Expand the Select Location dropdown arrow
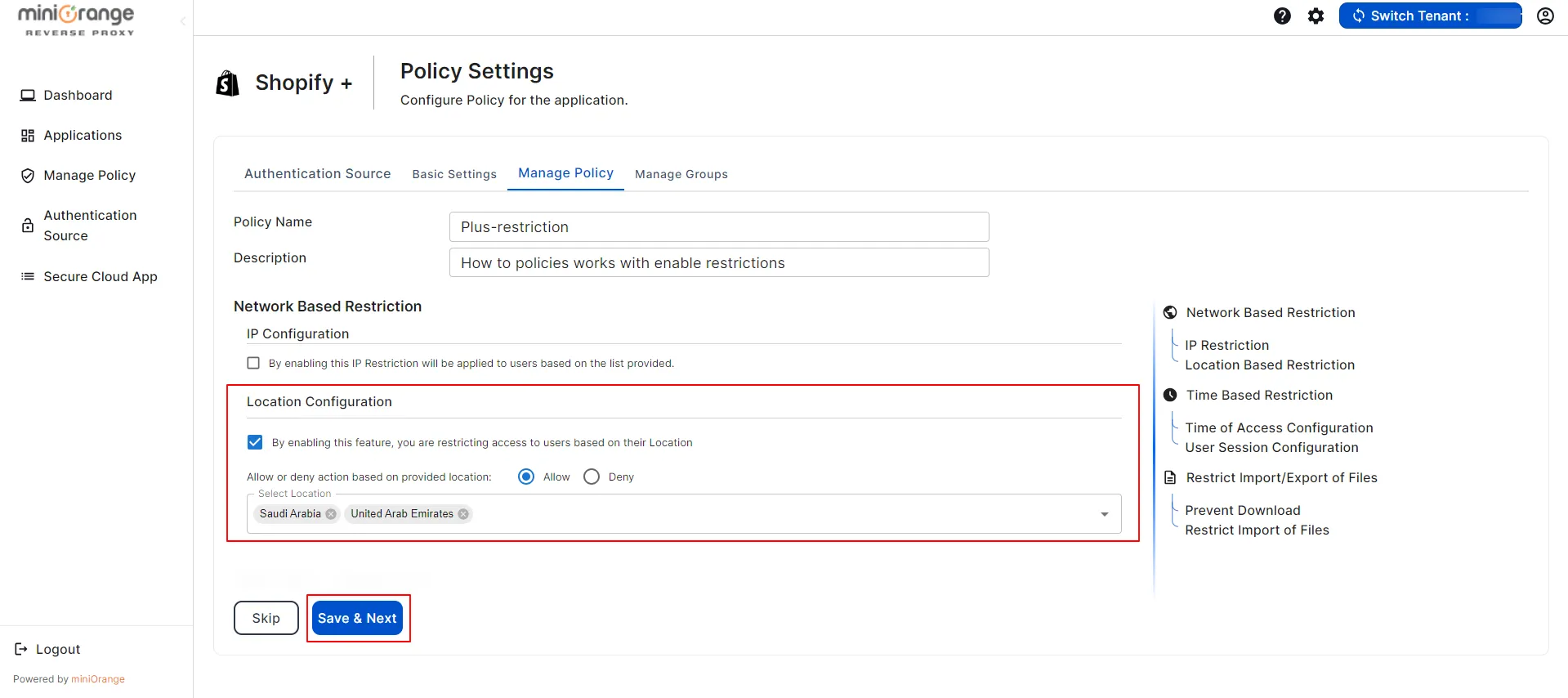 coord(1105,514)
